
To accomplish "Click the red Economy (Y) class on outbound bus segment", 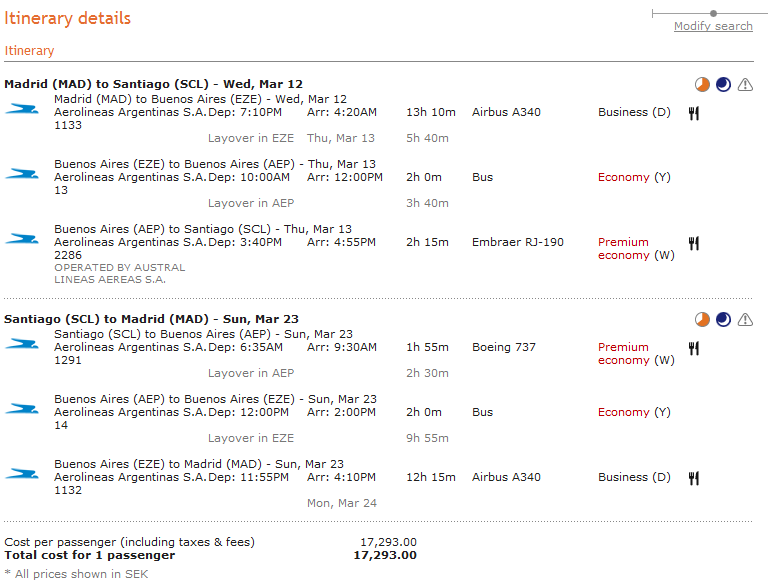I will coord(623,177).
